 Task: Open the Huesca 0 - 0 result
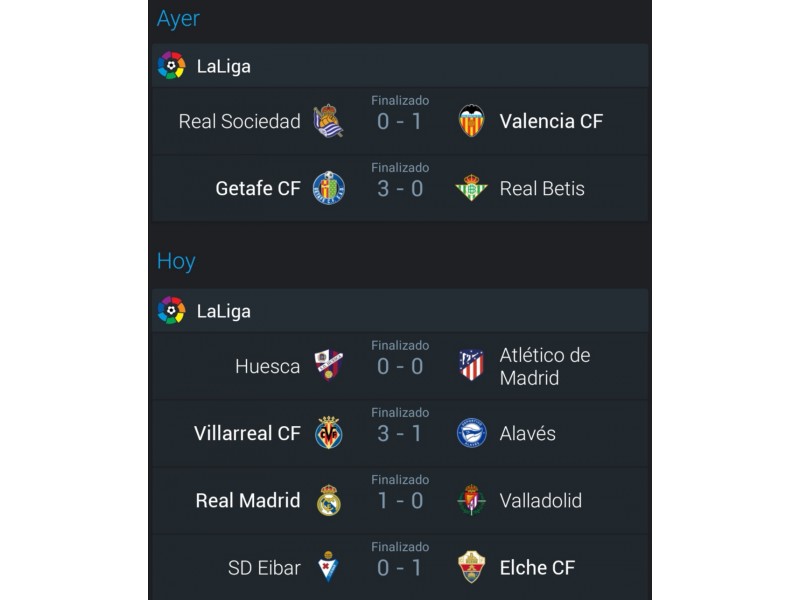click(400, 366)
